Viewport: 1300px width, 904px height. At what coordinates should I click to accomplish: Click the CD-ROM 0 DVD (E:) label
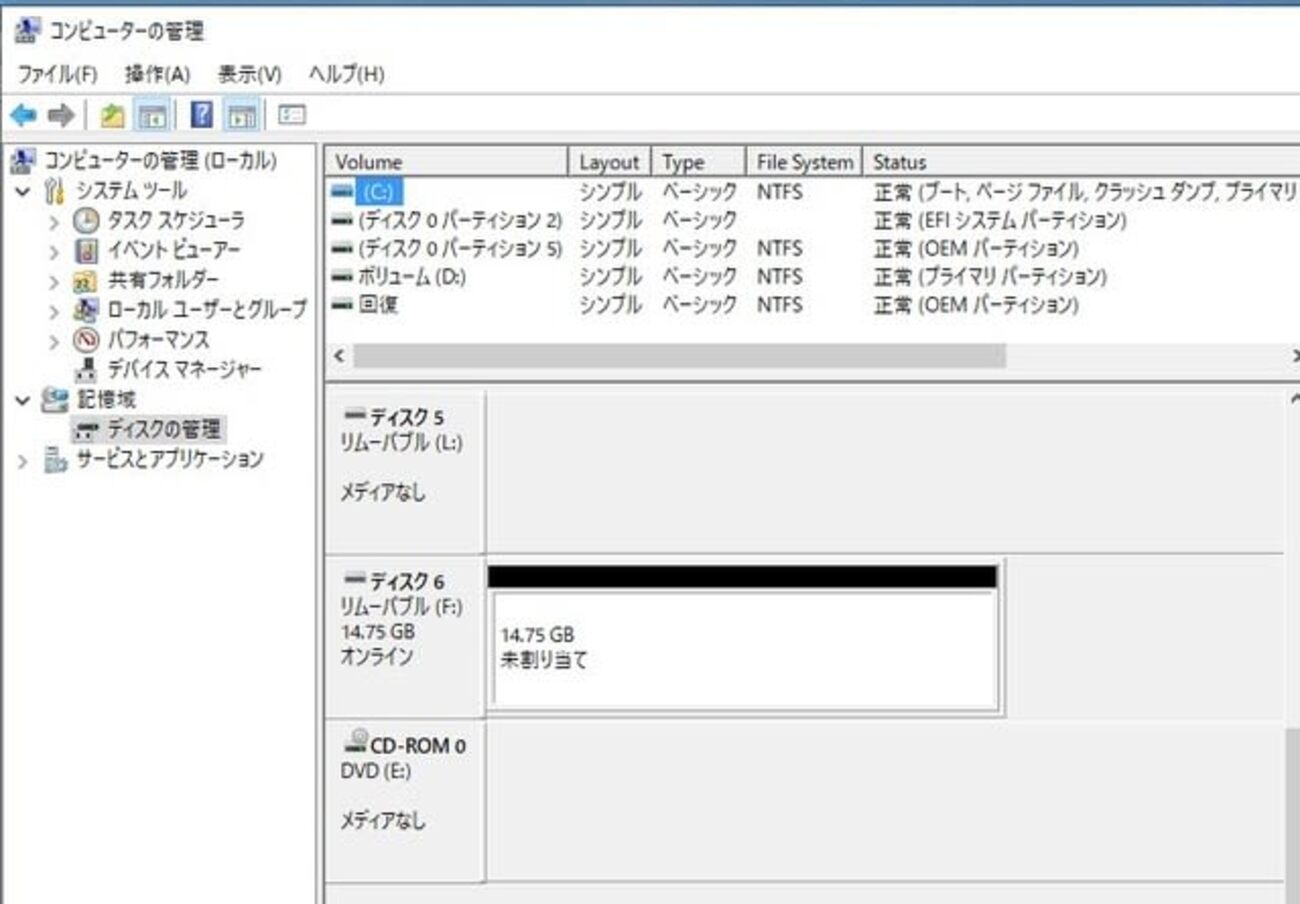406,802
